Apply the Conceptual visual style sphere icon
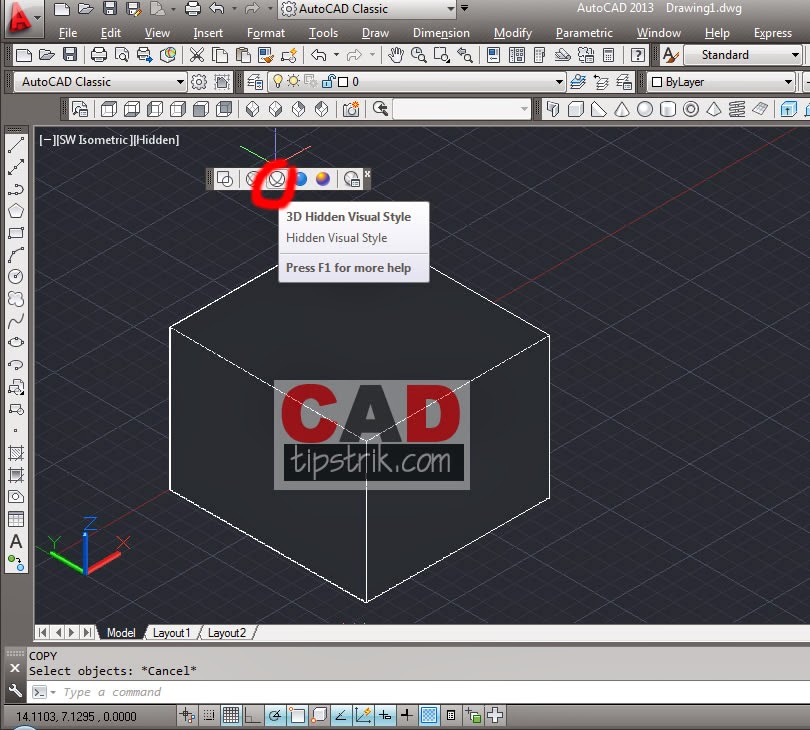This screenshot has width=810, height=730. click(x=324, y=179)
